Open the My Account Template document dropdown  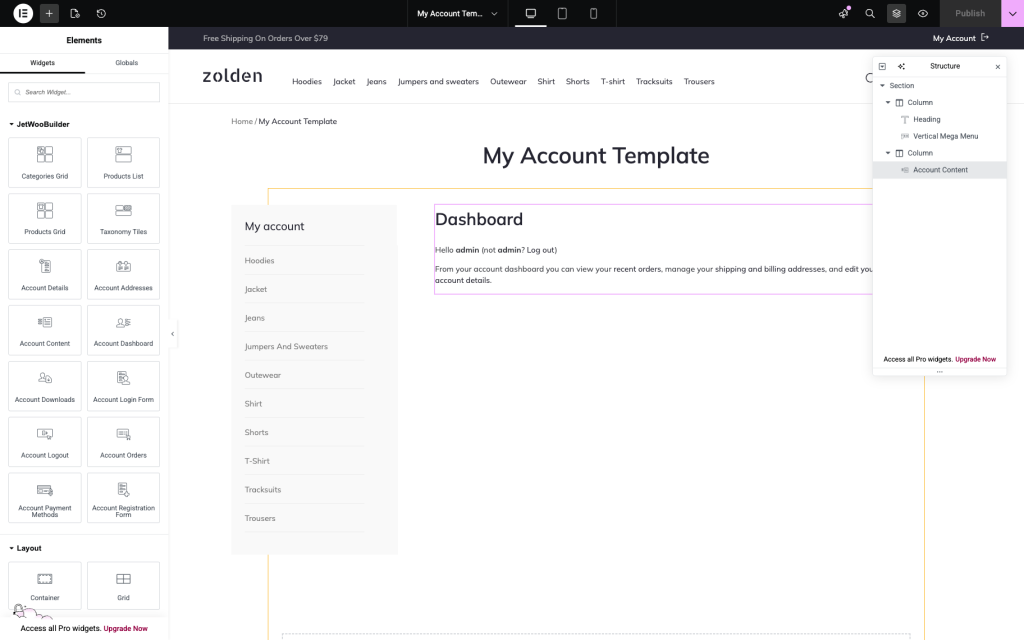tap(457, 13)
